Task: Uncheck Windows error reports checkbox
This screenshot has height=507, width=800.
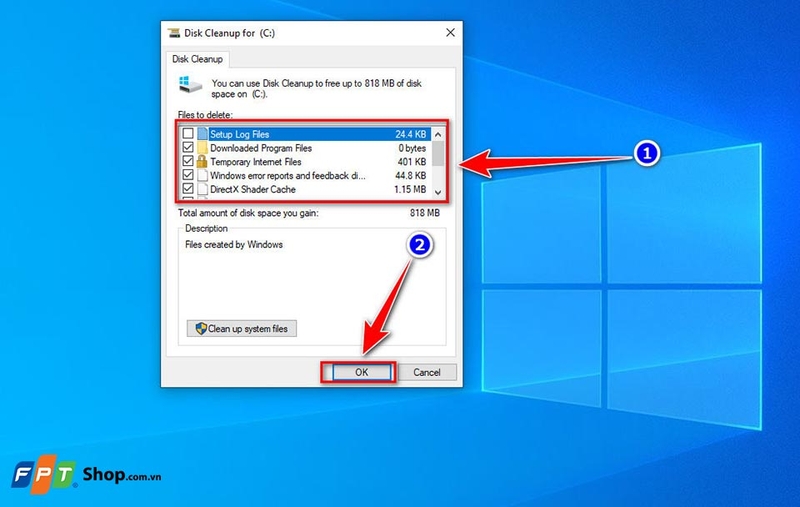Action: 188,175
